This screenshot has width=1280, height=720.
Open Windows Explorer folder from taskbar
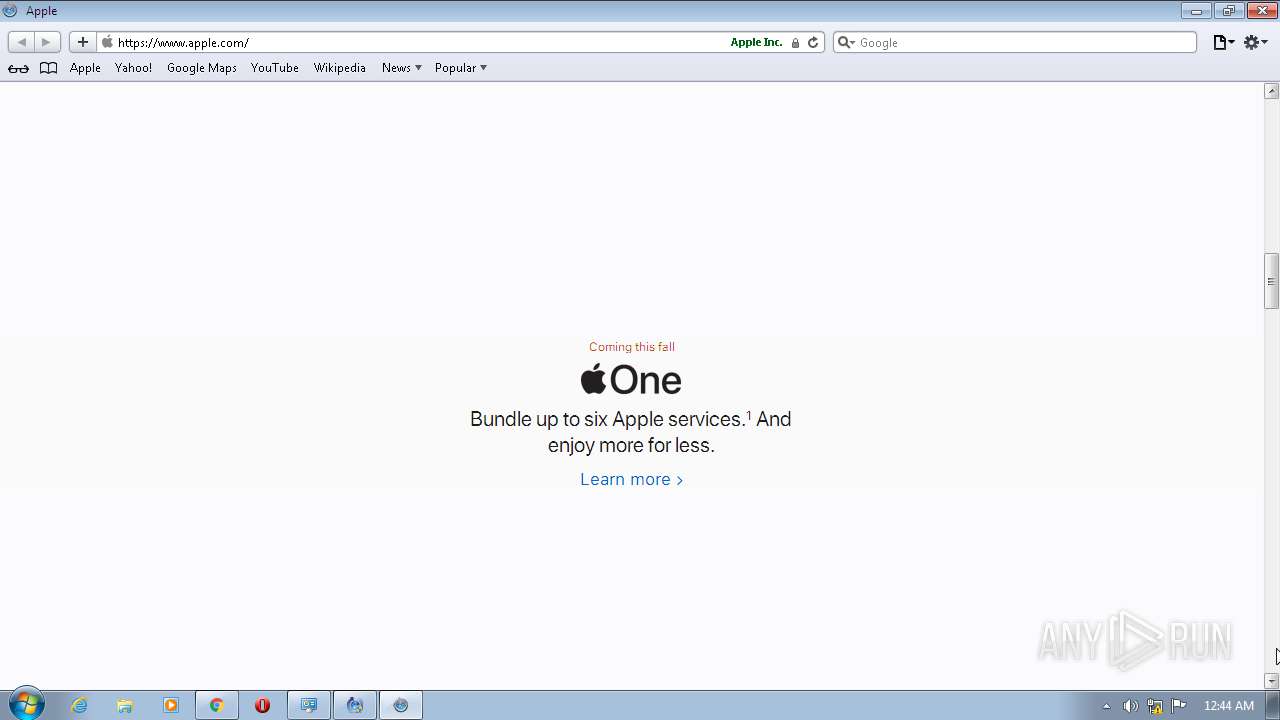[x=125, y=705]
